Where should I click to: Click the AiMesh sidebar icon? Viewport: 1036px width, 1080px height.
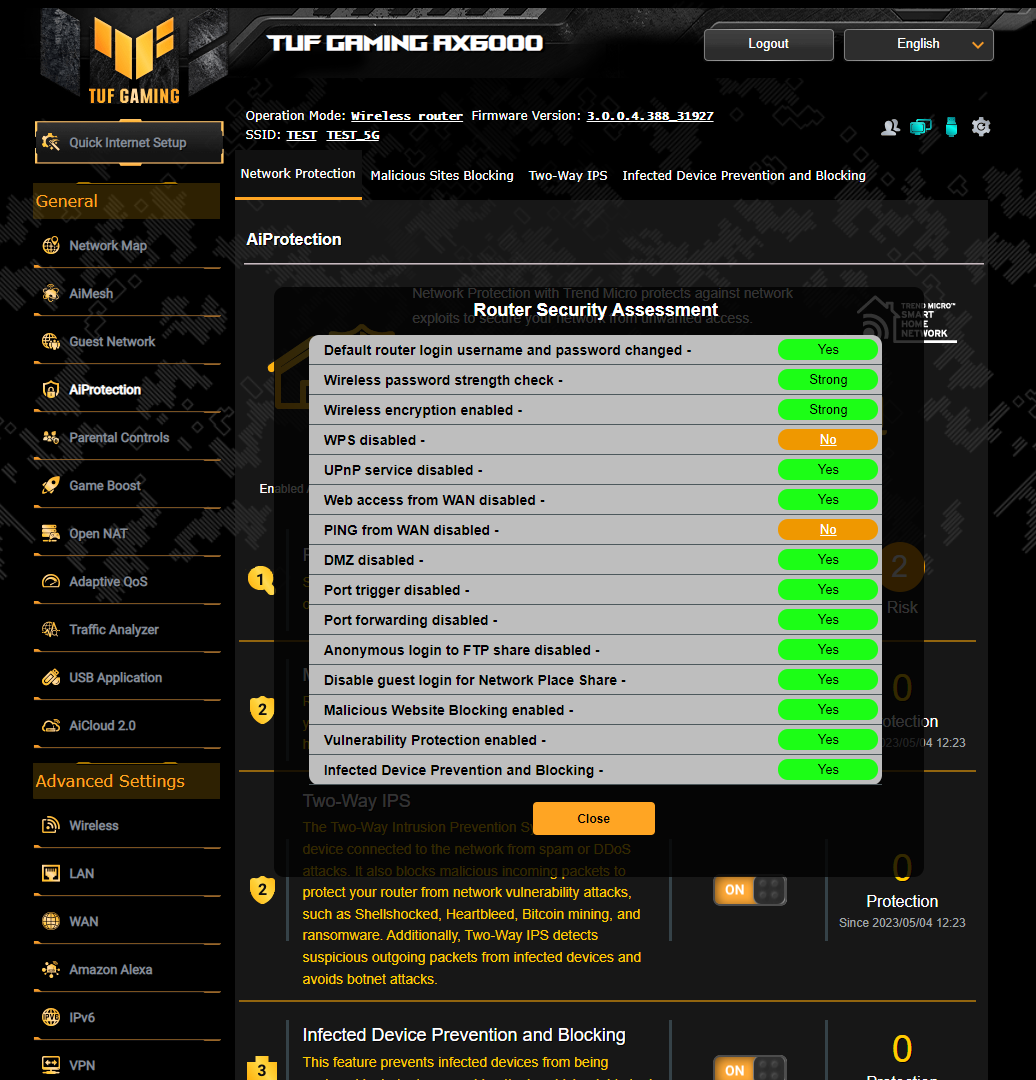tap(51, 293)
